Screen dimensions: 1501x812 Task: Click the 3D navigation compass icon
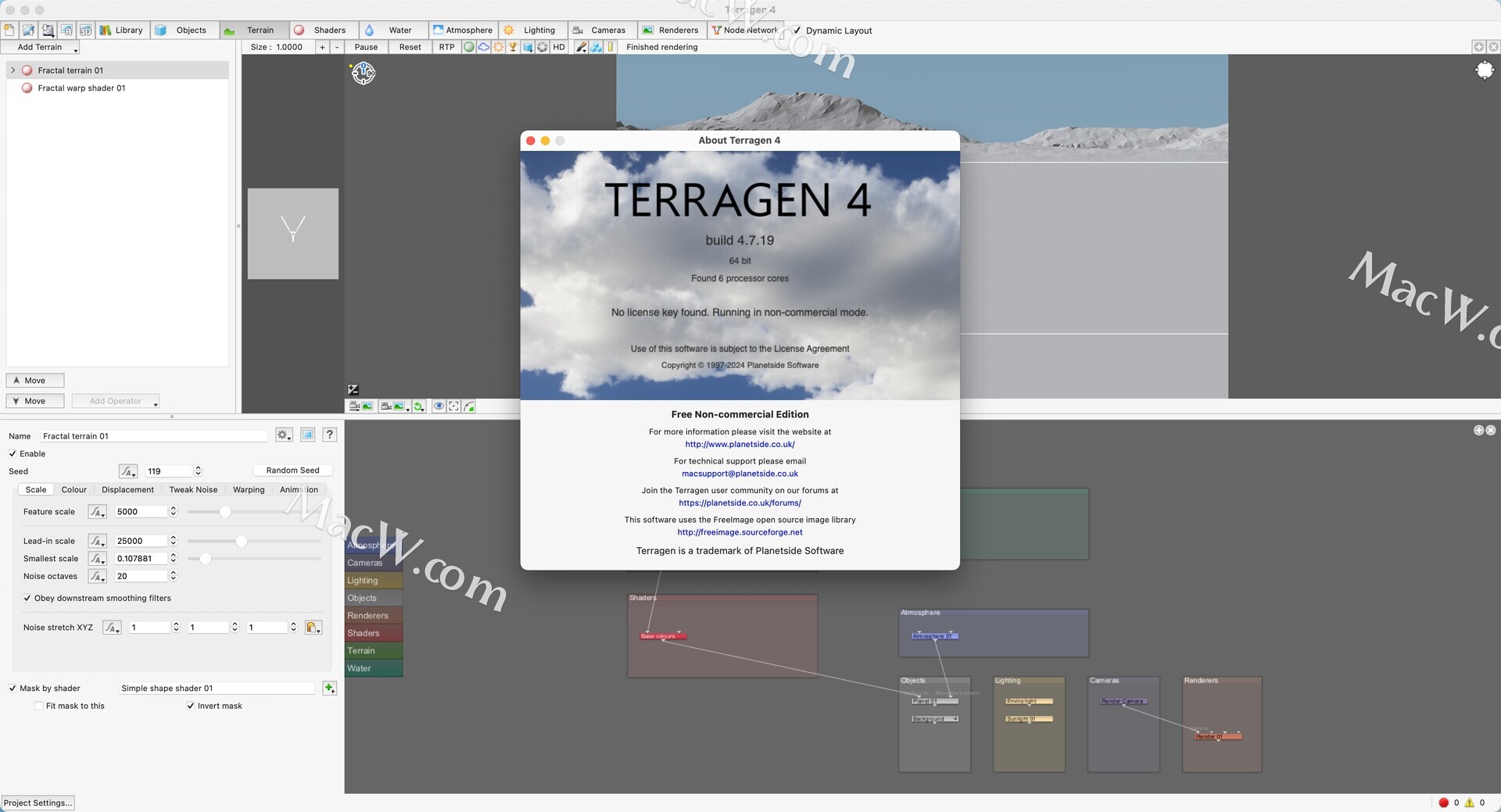(x=363, y=73)
